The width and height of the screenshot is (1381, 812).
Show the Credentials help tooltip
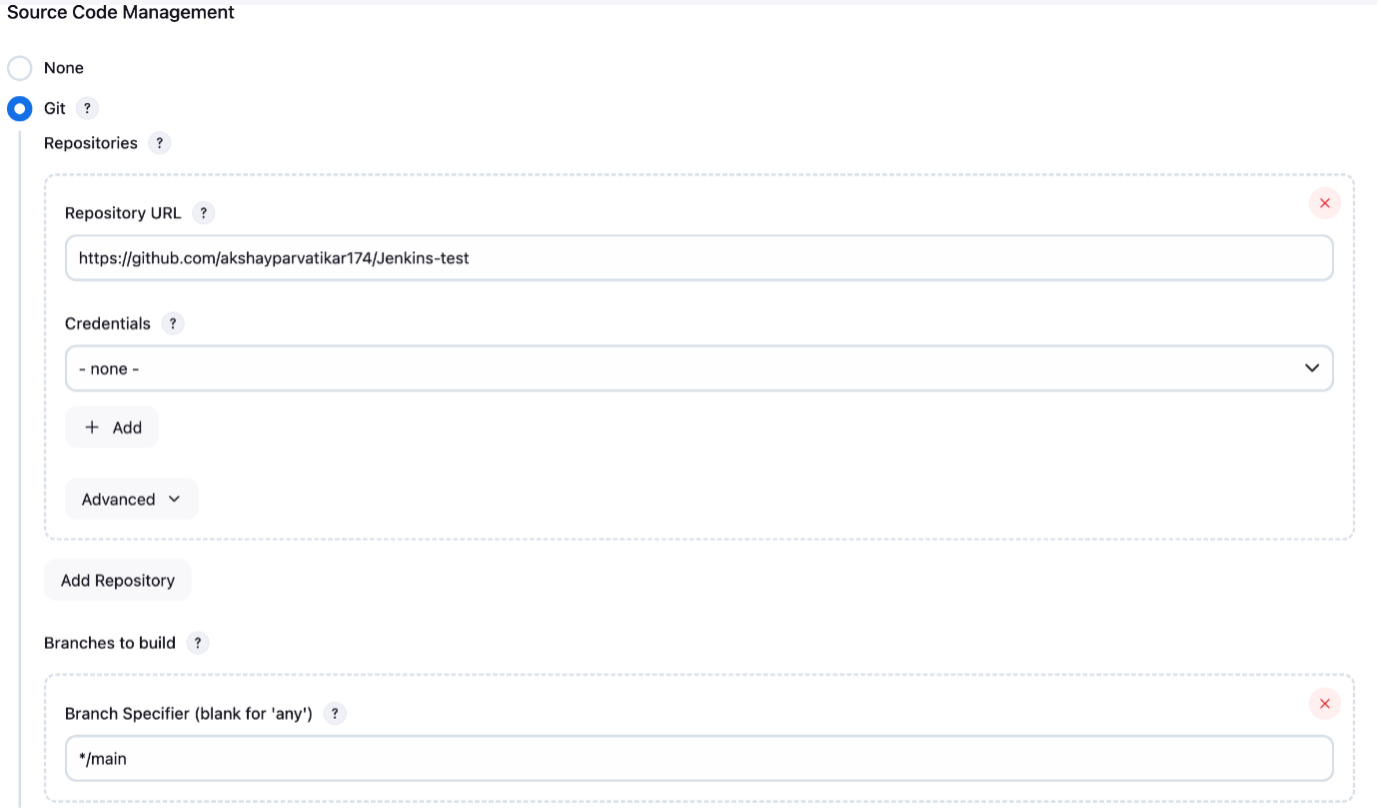172,323
